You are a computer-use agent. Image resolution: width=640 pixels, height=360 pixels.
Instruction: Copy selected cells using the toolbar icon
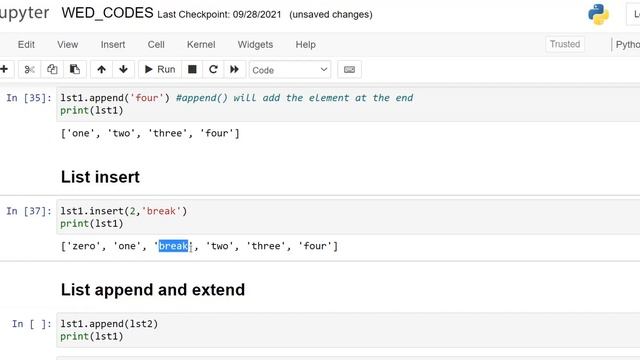[52, 69]
